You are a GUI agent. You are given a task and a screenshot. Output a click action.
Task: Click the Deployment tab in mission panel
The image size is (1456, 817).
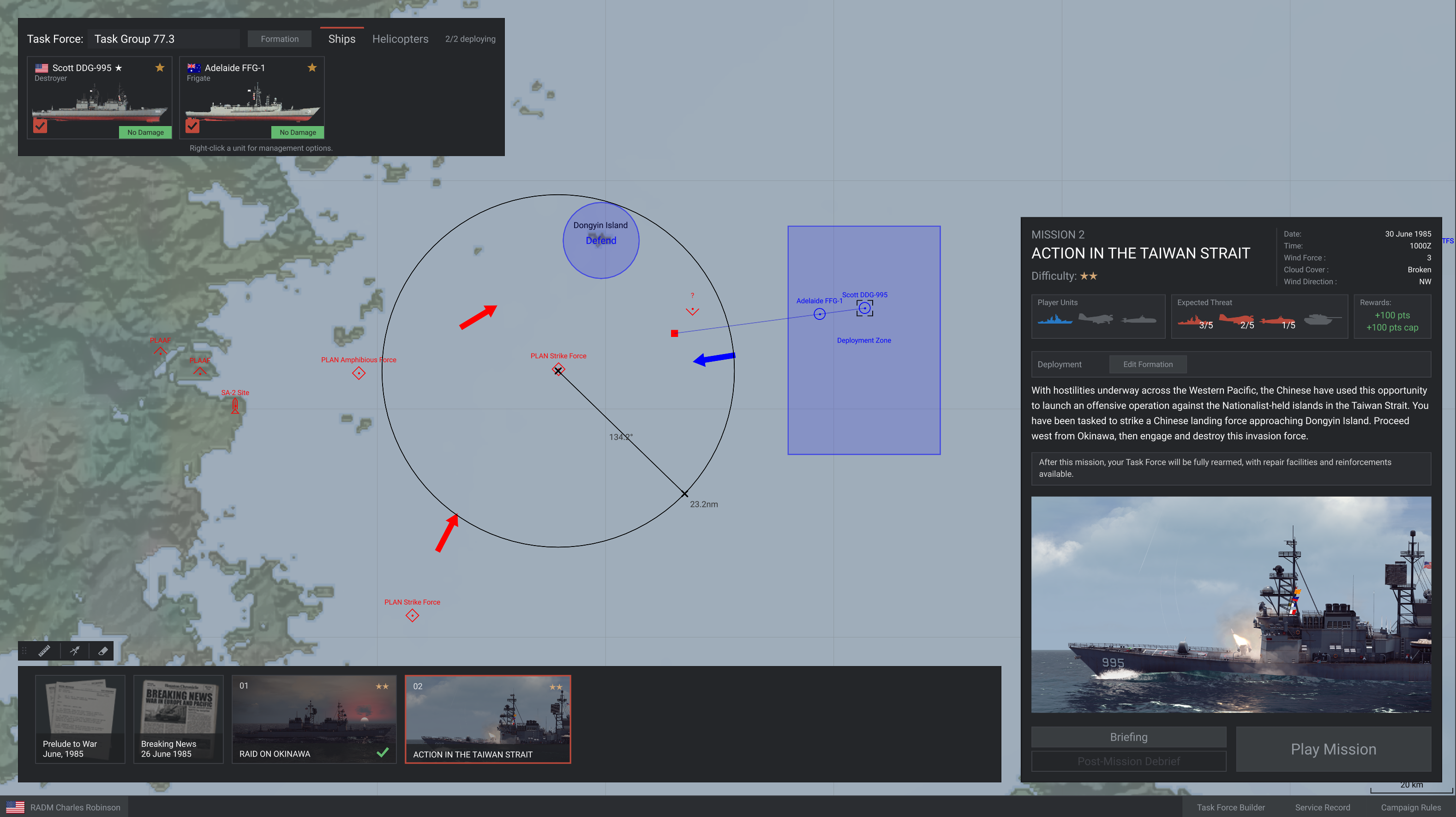(x=1059, y=364)
